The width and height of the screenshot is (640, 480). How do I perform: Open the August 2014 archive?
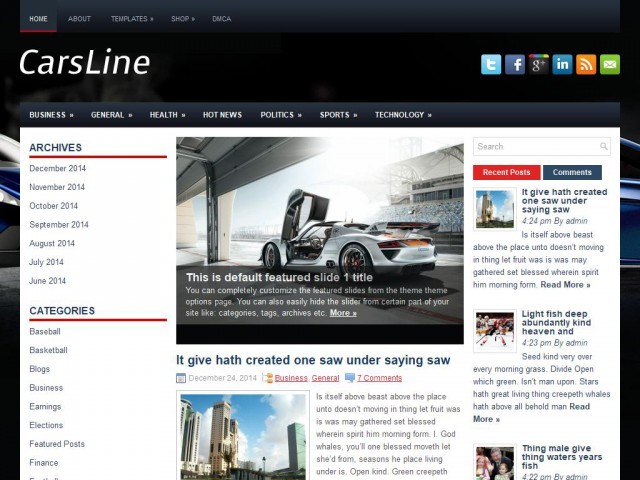(x=52, y=243)
